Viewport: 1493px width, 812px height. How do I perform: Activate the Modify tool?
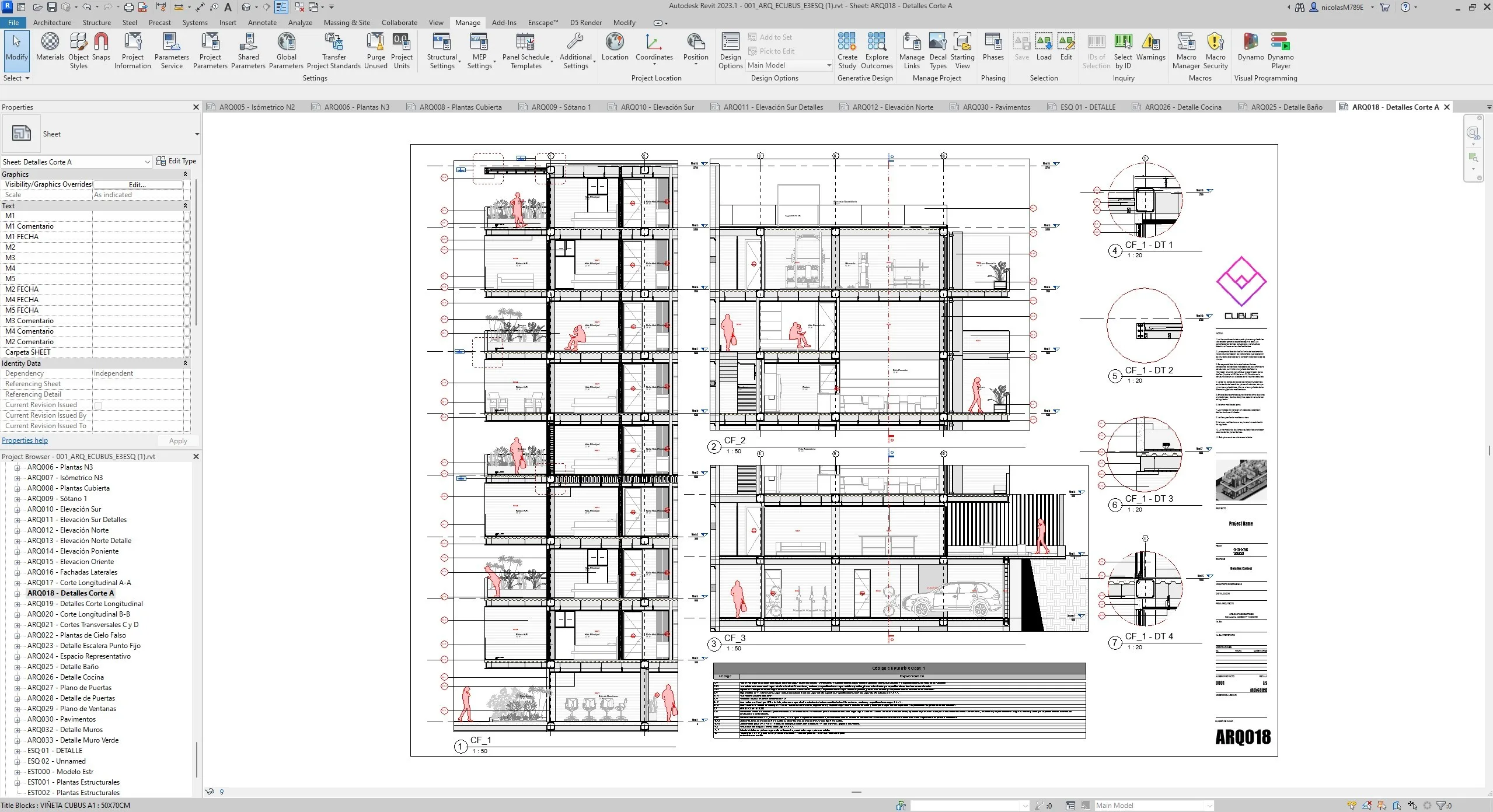(16, 51)
